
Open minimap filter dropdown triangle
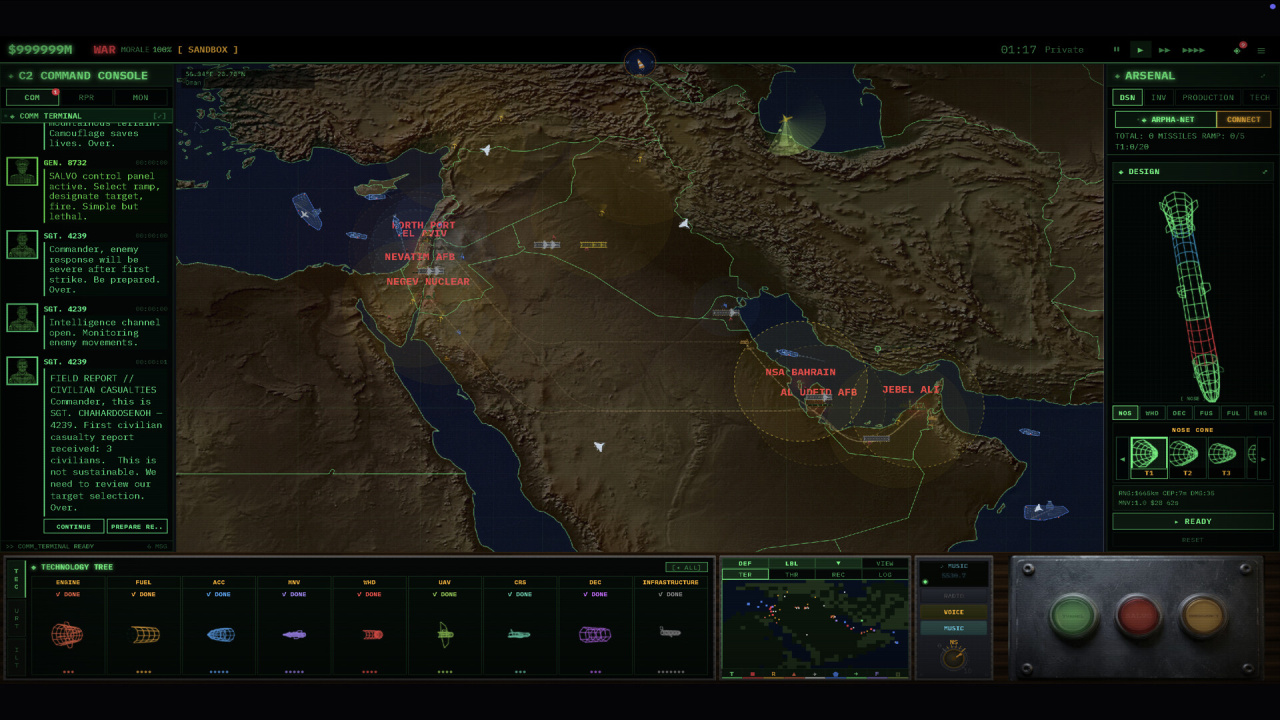[x=838, y=563]
